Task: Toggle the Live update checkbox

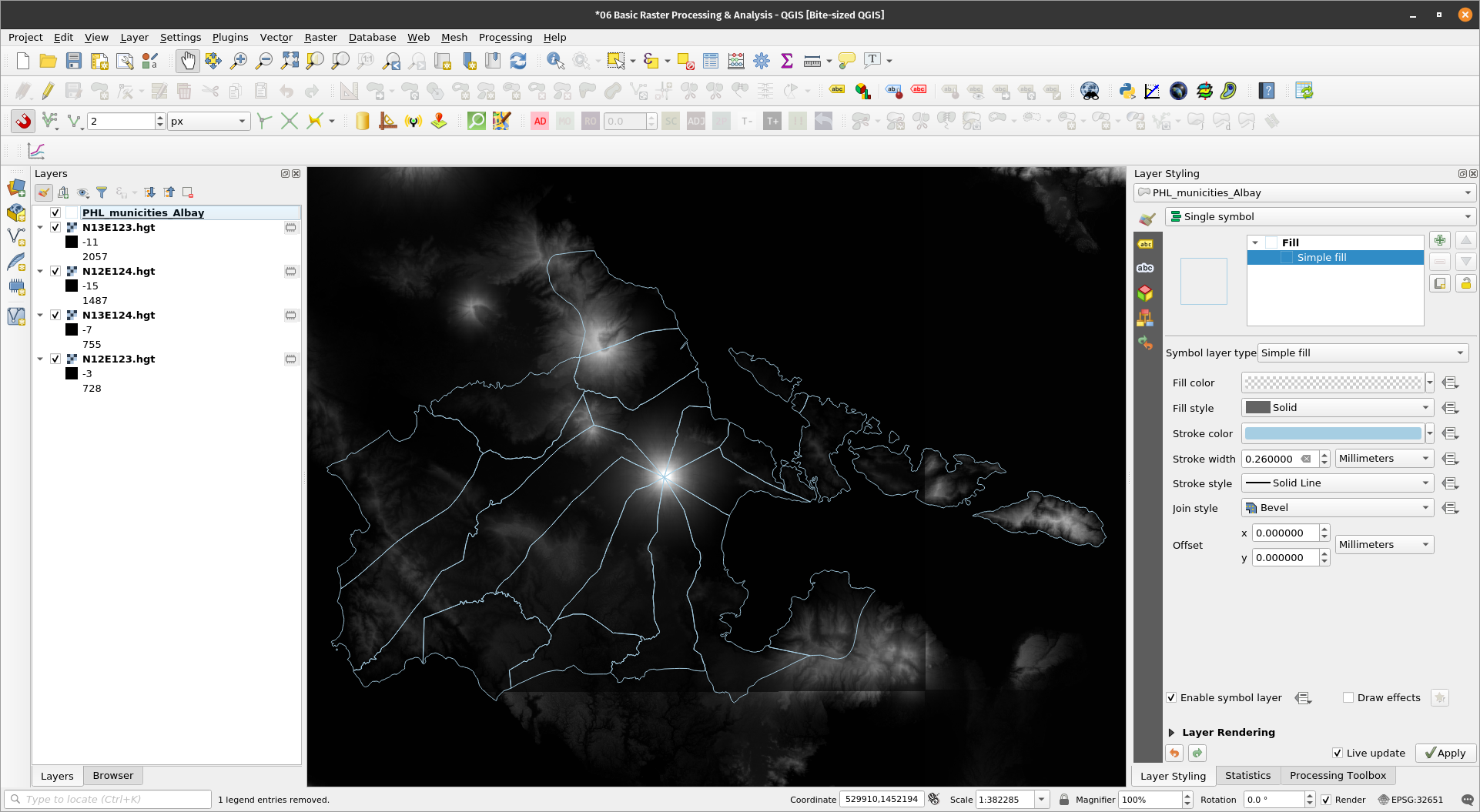Action: coord(1338,753)
